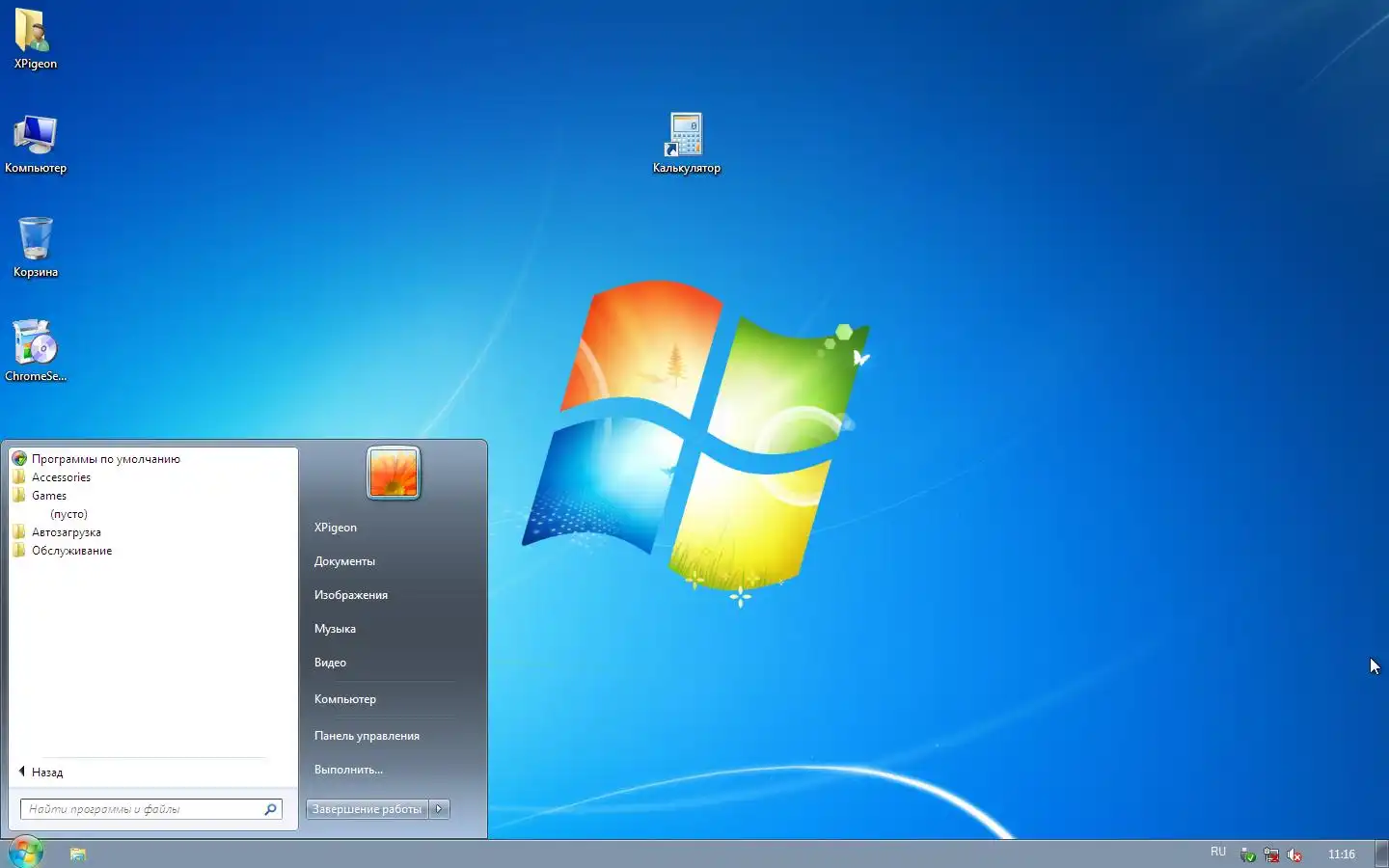Open Панель управления from the Start menu

pos(367,736)
